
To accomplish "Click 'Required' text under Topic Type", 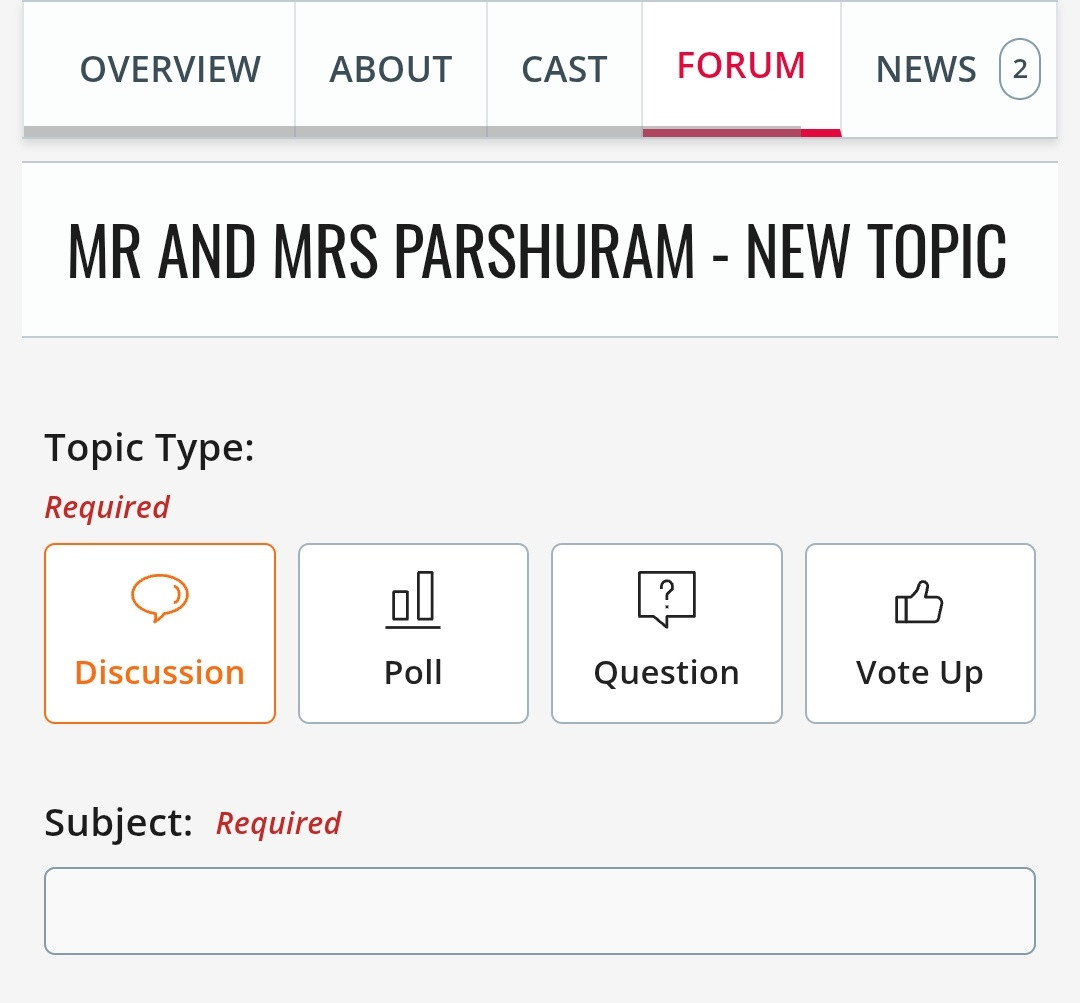I will pos(107,507).
